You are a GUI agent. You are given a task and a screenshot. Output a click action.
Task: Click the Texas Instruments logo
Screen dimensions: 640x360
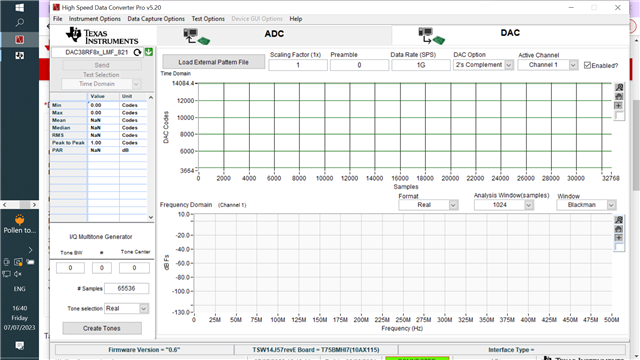102,36
